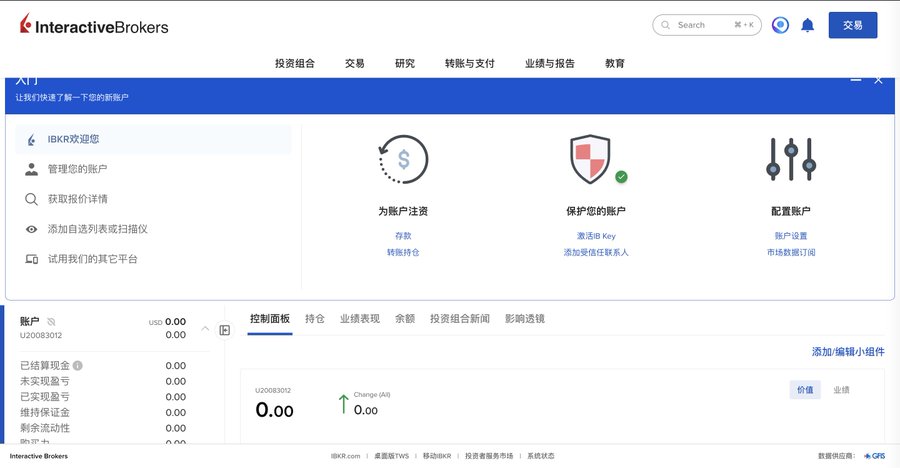Click the 添加/编辑小组件 link
This screenshot has height=468, width=900.
coord(848,352)
